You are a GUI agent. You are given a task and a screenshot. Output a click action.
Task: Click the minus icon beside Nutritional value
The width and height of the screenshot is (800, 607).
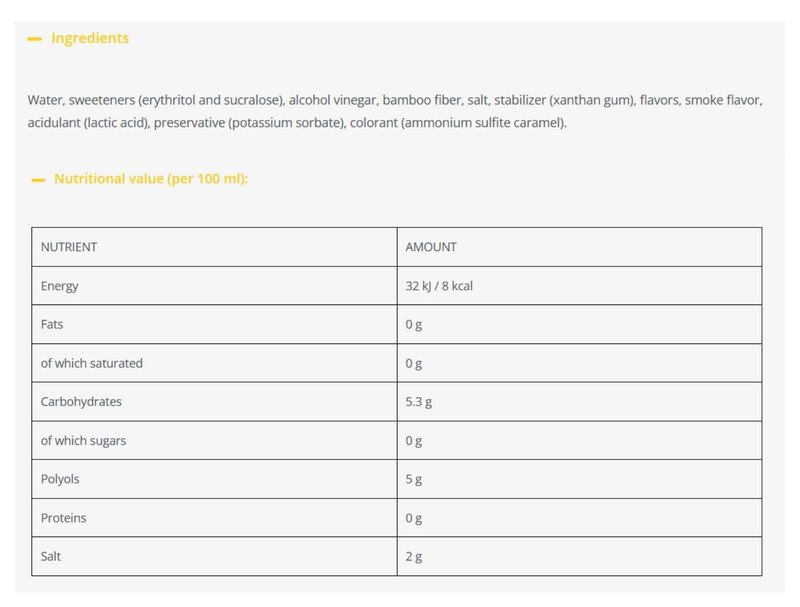click(x=38, y=180)
